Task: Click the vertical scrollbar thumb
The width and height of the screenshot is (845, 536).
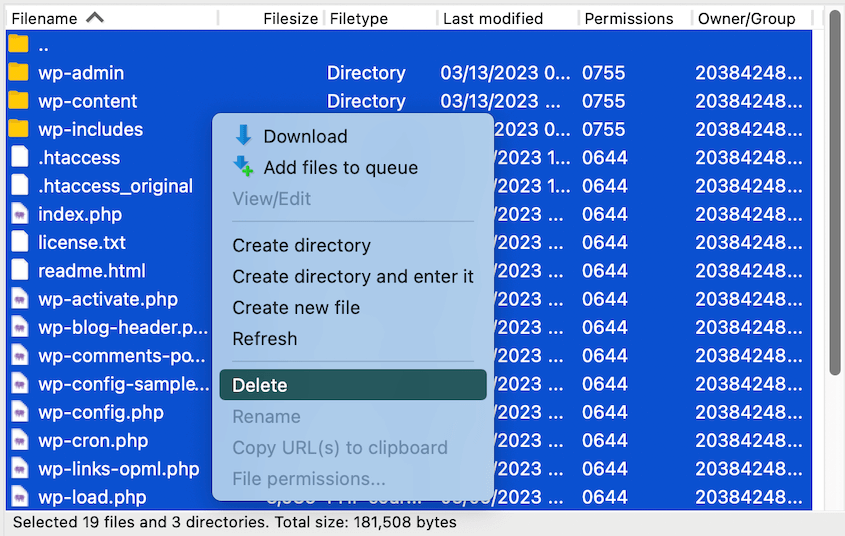Action: (x=835, y=192)
